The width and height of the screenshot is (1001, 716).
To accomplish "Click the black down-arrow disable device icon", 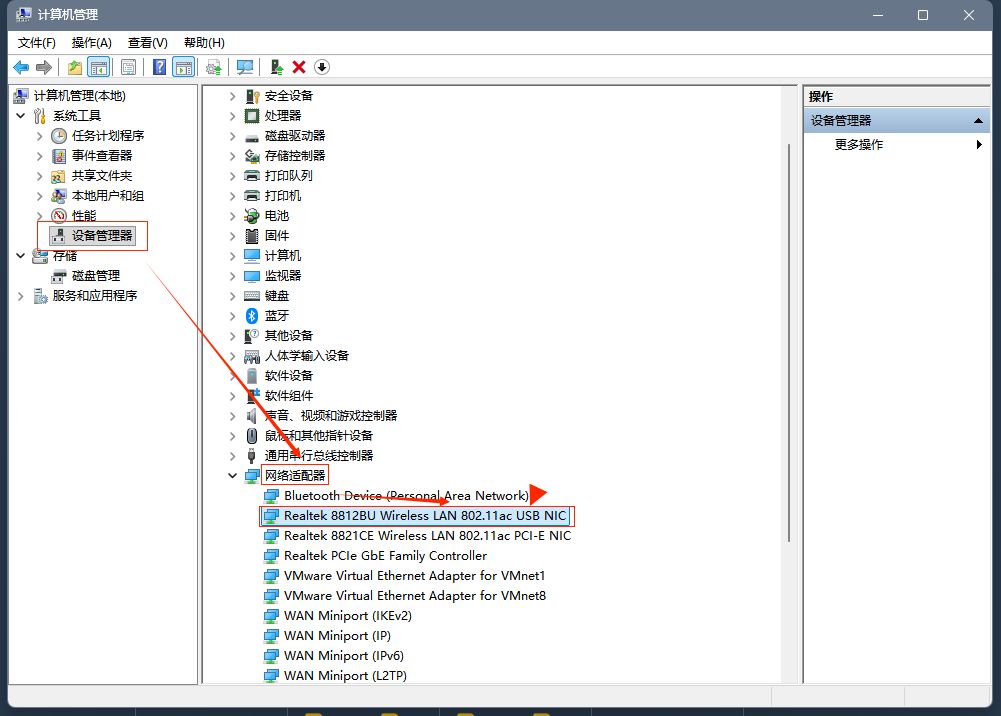I will (322, 67).
